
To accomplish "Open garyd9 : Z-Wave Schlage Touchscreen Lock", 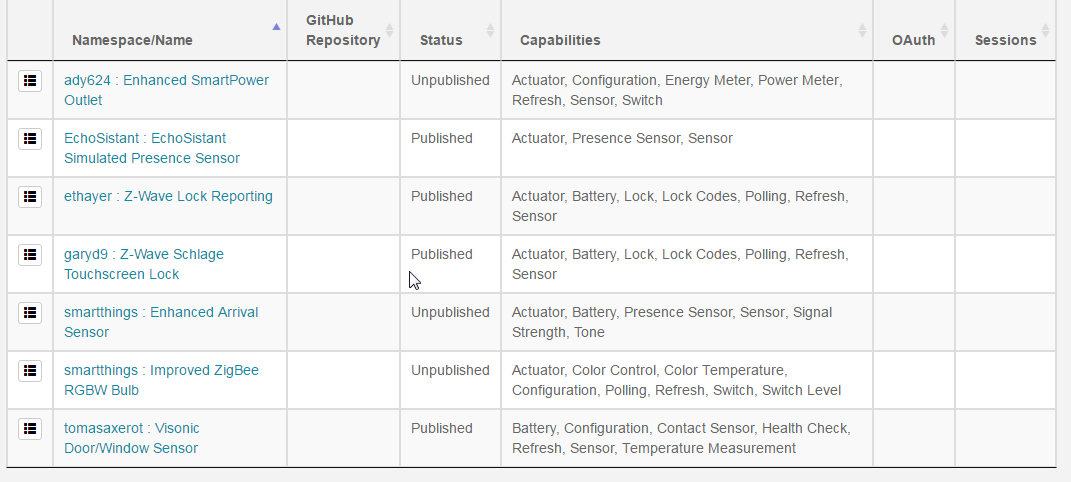I will pyautogui.click(x=143, y=264).
